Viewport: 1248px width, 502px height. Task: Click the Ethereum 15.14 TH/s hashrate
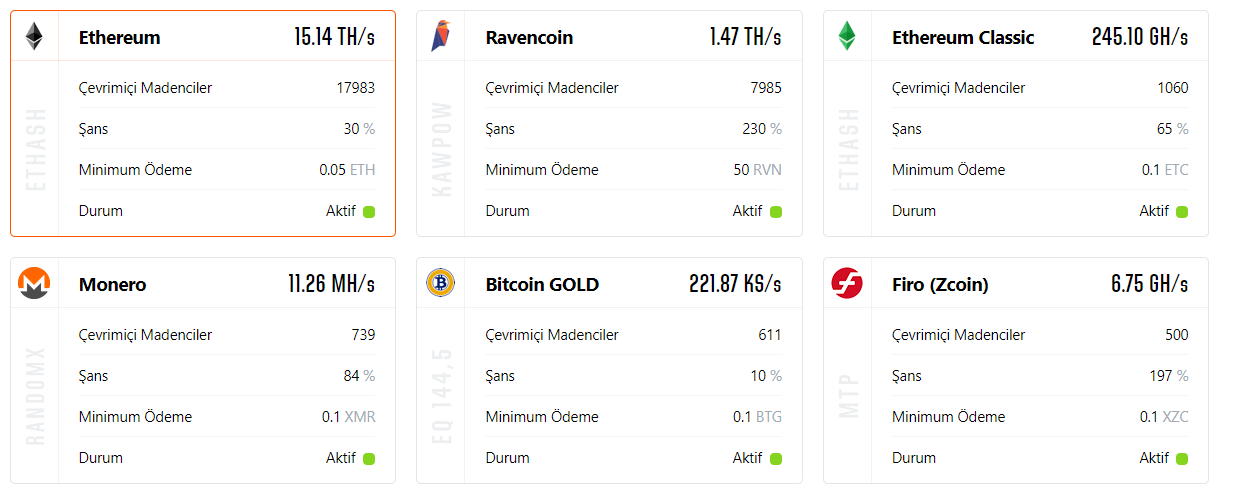(334, 38)
